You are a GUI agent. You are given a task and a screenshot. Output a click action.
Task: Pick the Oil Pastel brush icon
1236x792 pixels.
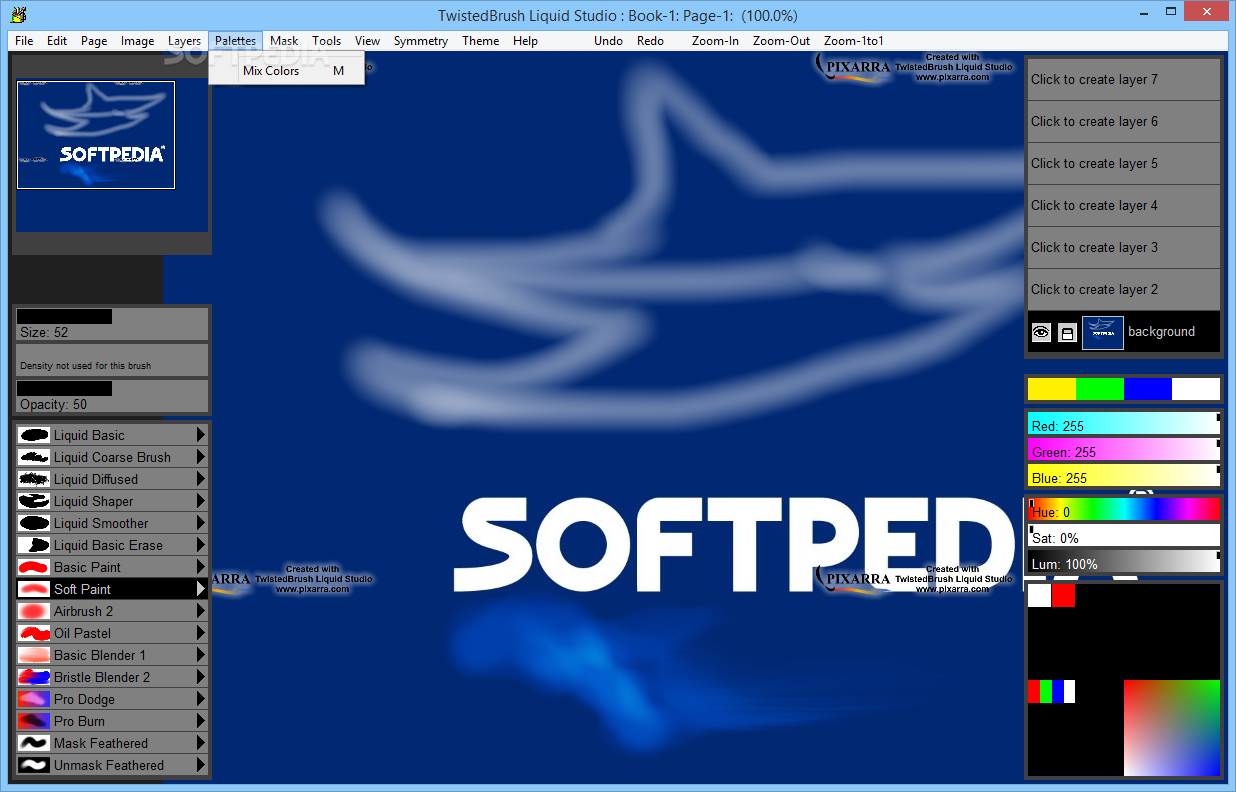coord(34,633)
